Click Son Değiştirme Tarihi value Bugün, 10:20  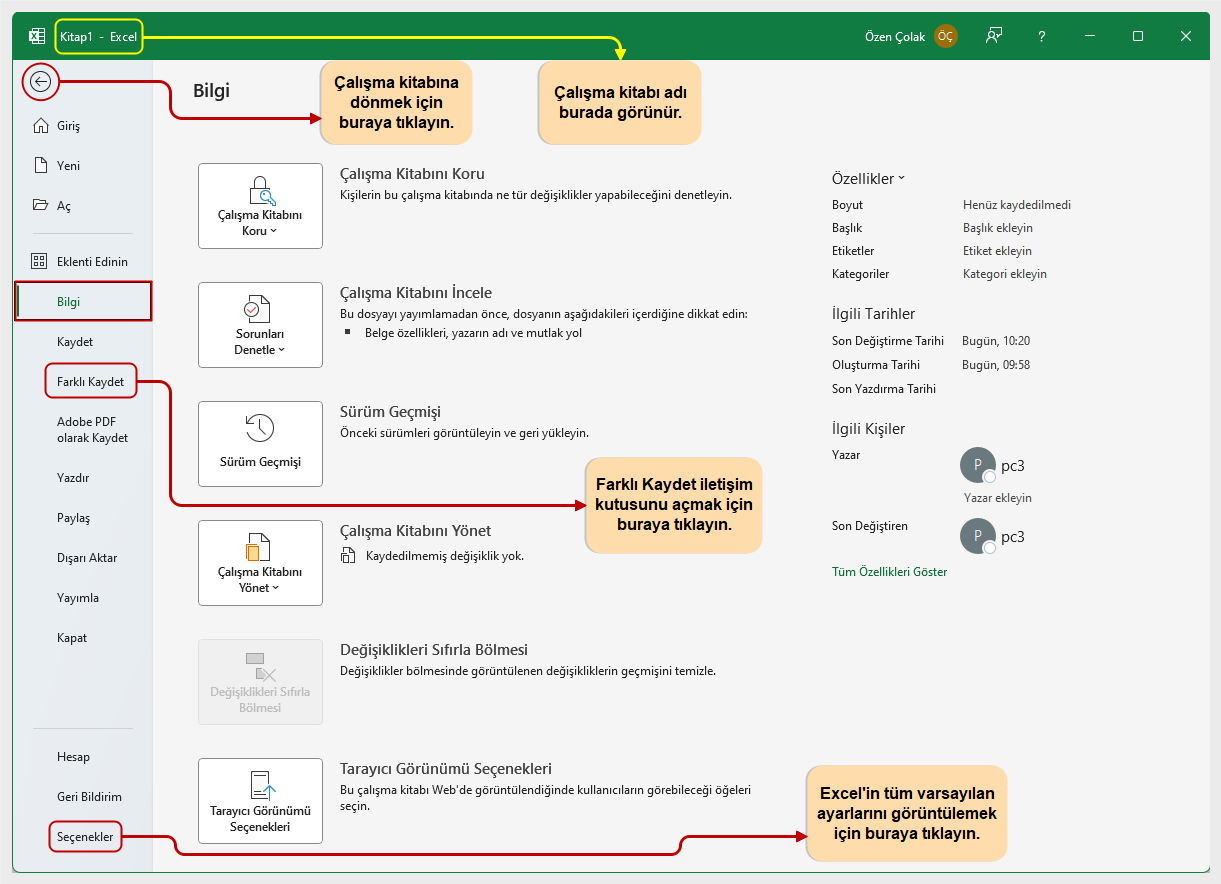[x=996, y=341]
